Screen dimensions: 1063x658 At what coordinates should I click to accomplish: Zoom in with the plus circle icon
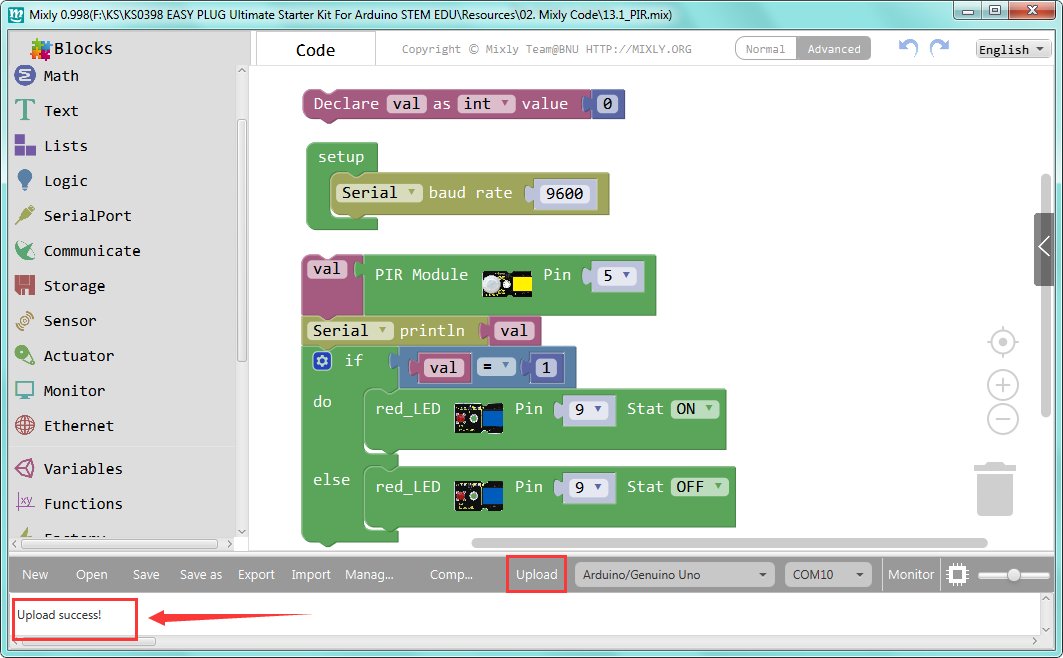pyautogui.click(x=1003, y=386)
